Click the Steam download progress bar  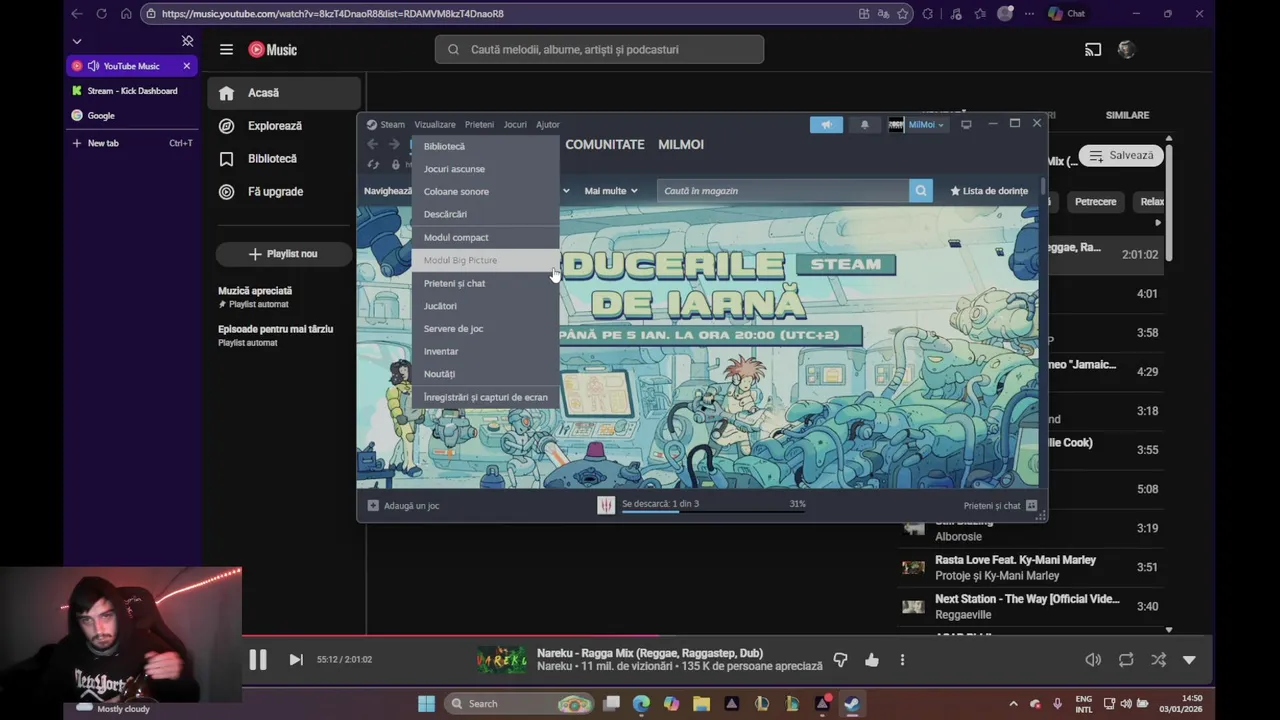714,511
